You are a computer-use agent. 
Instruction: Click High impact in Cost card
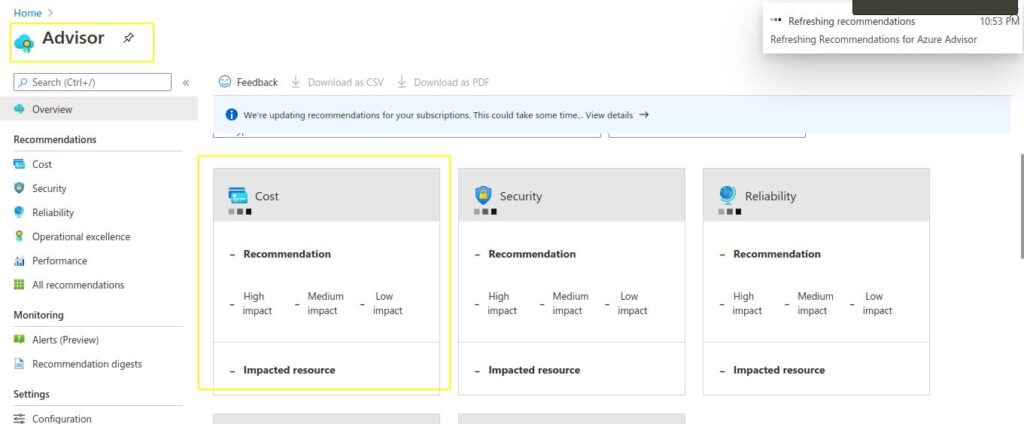tap(256, 303)
